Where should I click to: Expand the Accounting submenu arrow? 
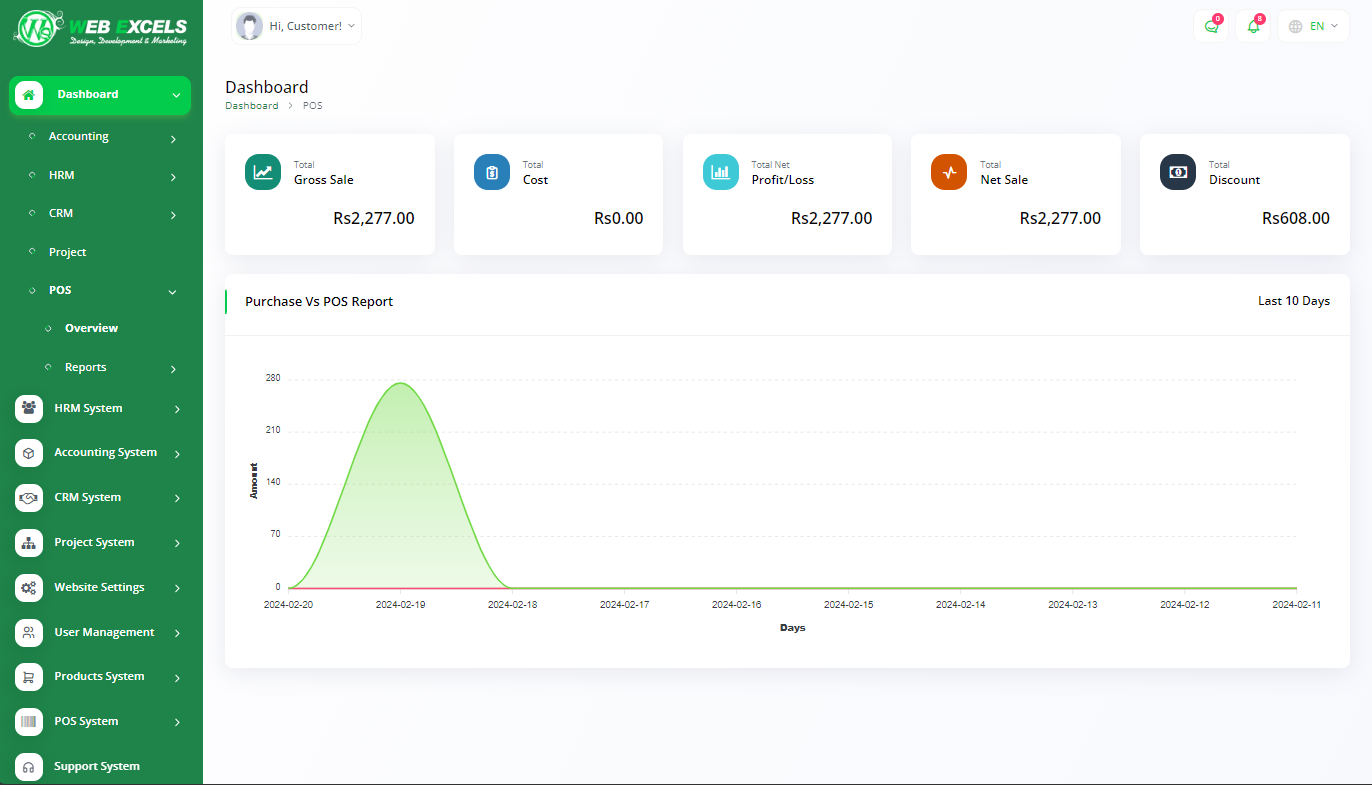coord(173,139)
